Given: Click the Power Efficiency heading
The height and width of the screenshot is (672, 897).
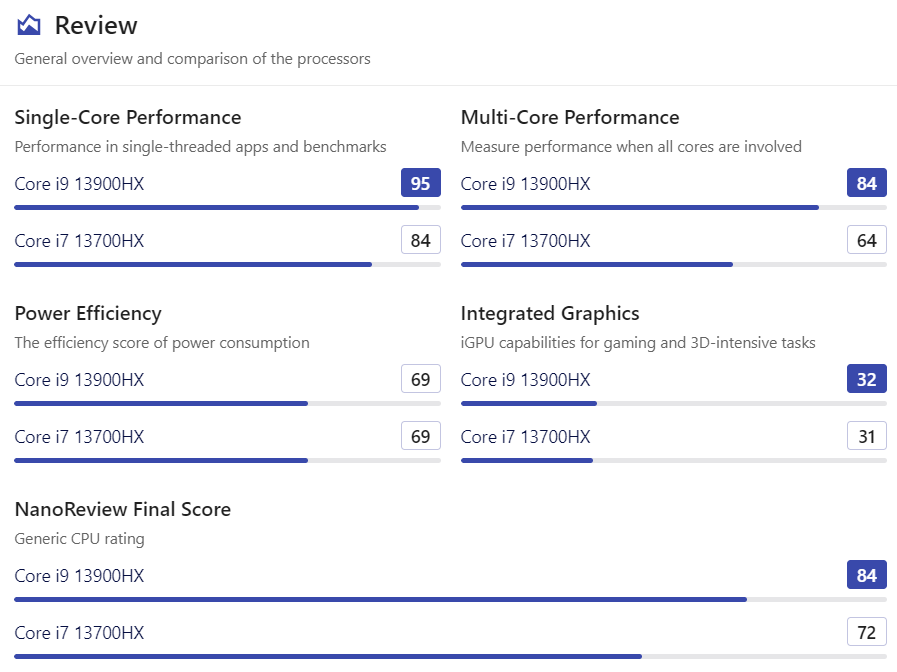Looking at the screenshot, I should pos(88,314).
